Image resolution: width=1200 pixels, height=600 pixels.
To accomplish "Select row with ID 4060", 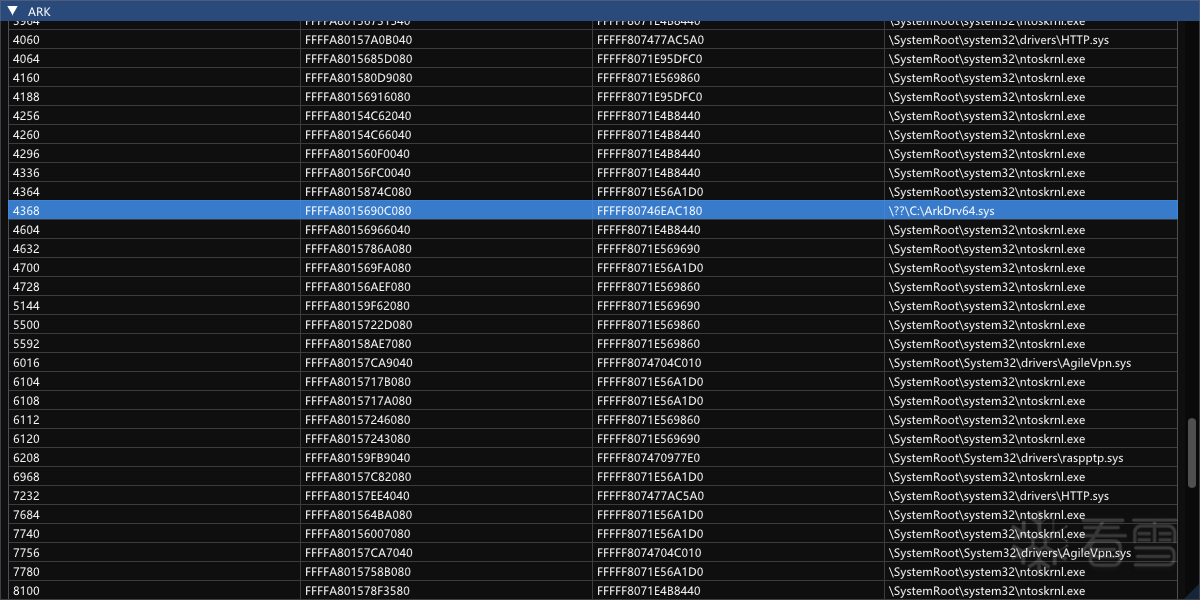I will click(26, 40).
